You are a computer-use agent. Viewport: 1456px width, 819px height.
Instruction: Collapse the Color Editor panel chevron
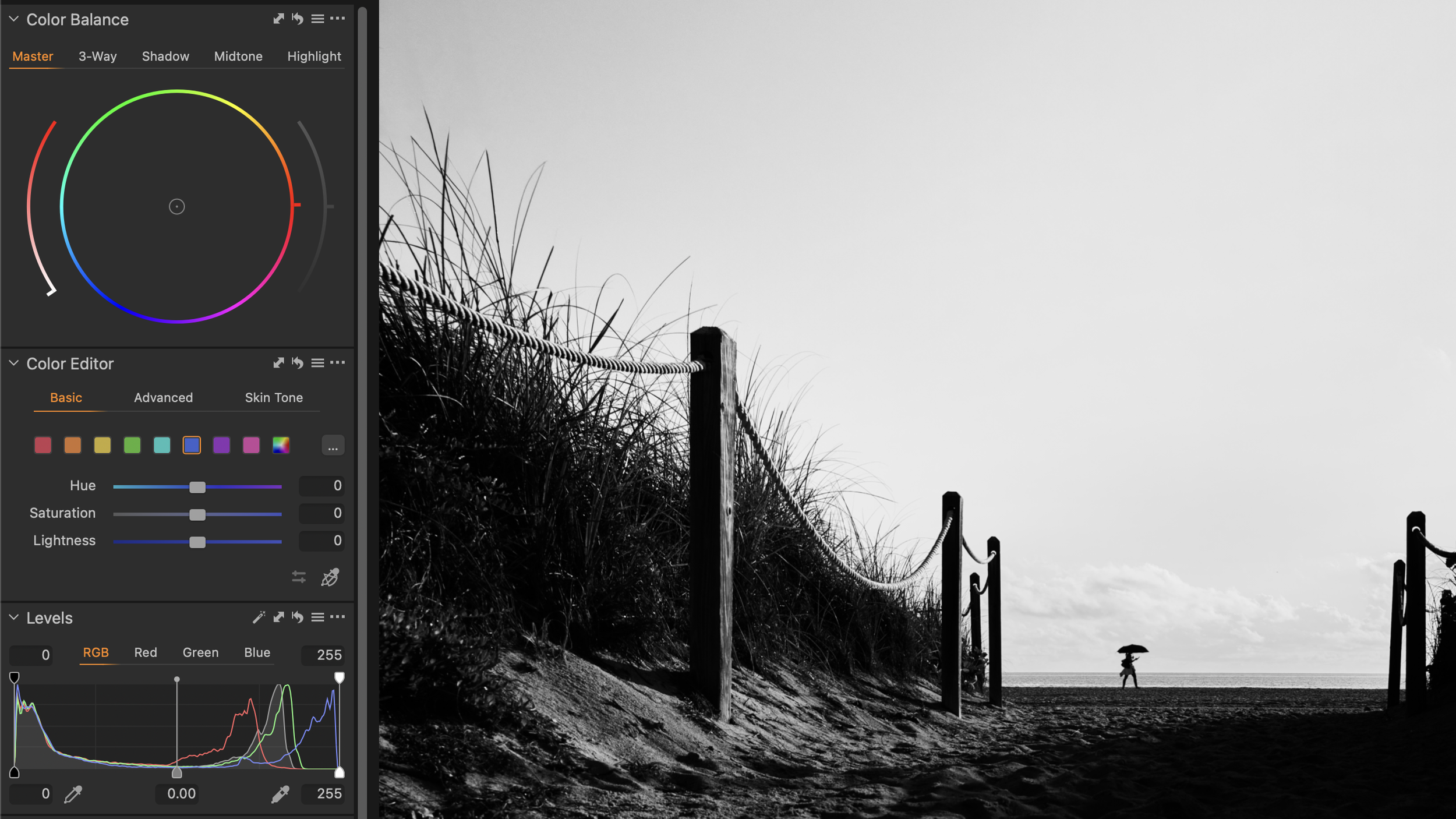tap(13, 363)
